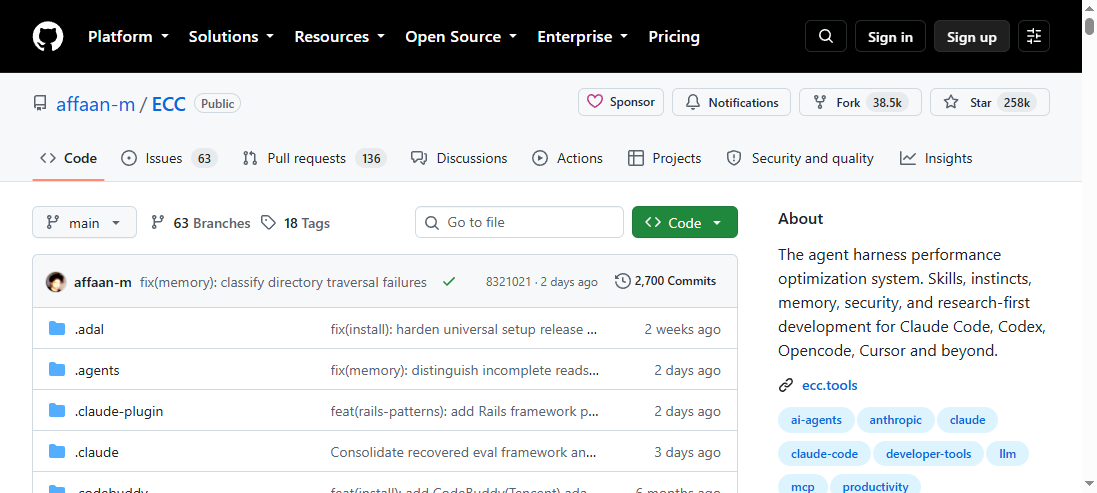
Task: Click the .adal folder icon
Action: (x=57, y=329)
